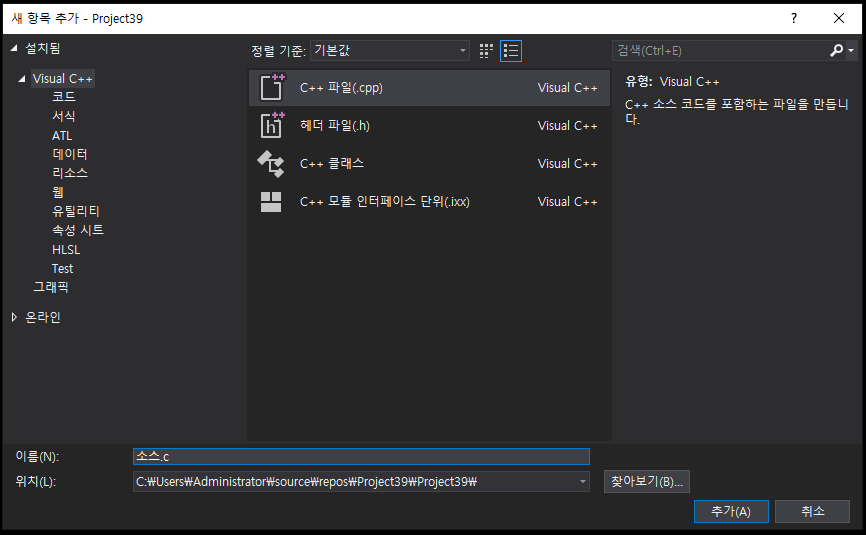The height and width of the screenshot is (535, 866).
Task: Click the 검색(Ctrl+E) search box
Action: [719, 51]
